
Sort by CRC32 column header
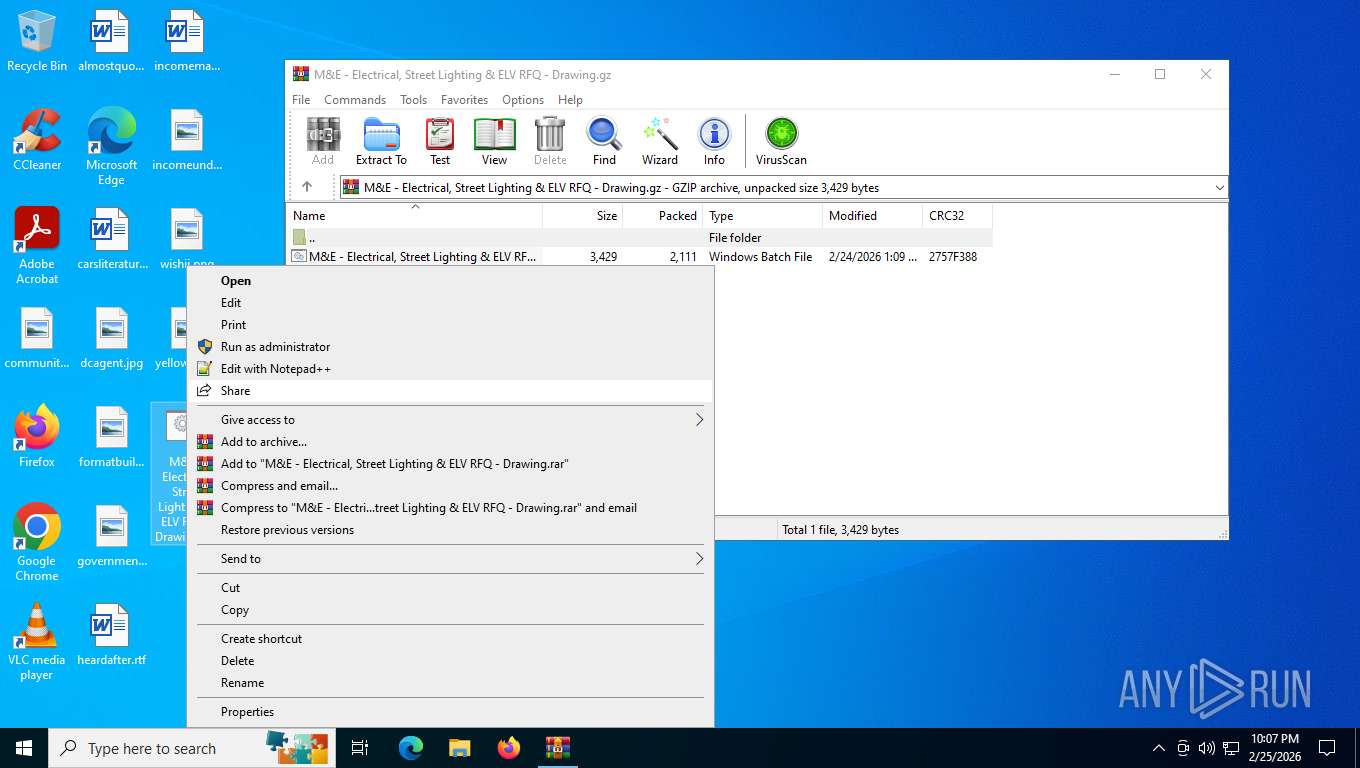point(957,216)
